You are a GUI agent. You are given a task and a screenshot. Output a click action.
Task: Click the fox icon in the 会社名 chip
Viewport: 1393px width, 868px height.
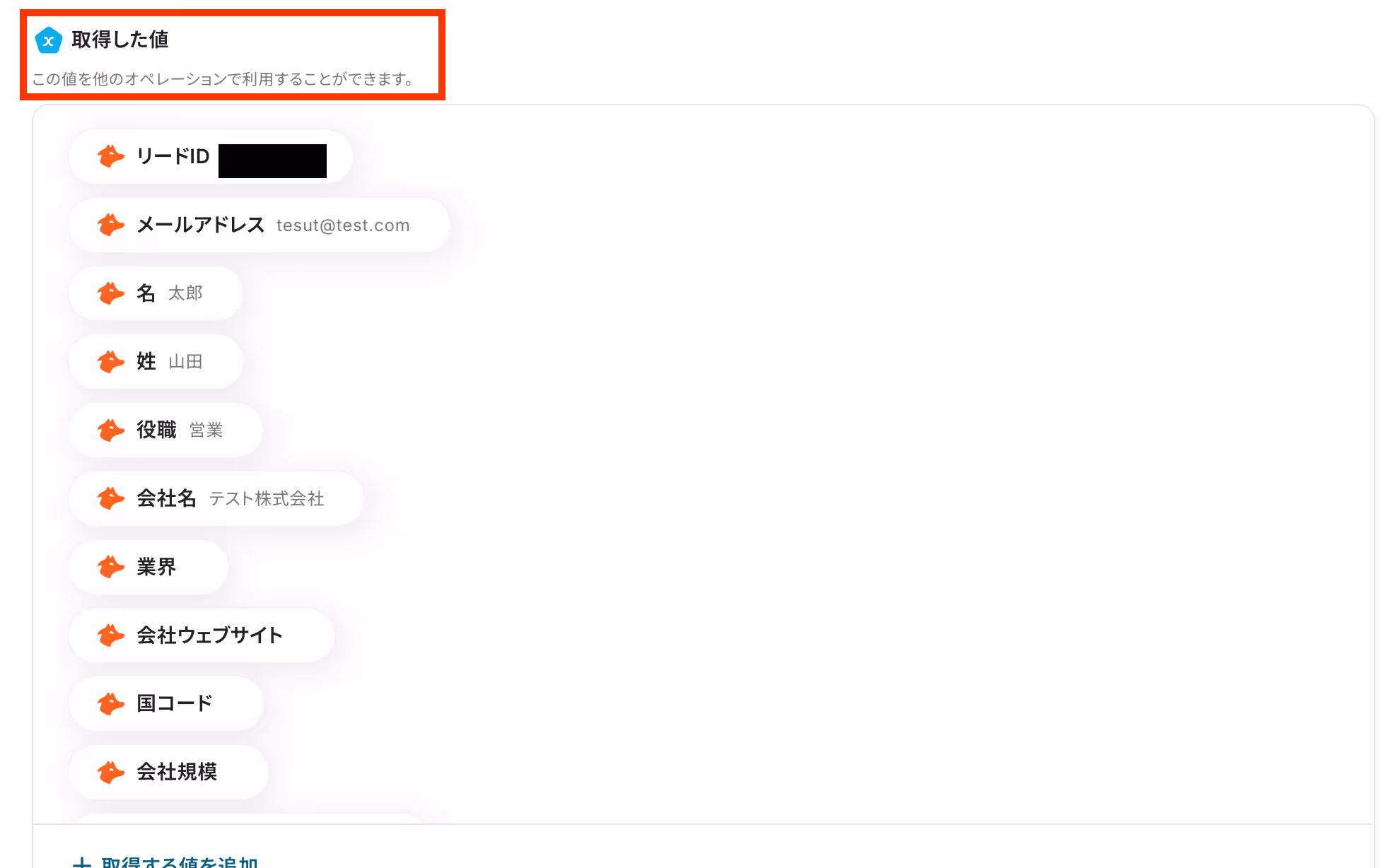[111, 498]
